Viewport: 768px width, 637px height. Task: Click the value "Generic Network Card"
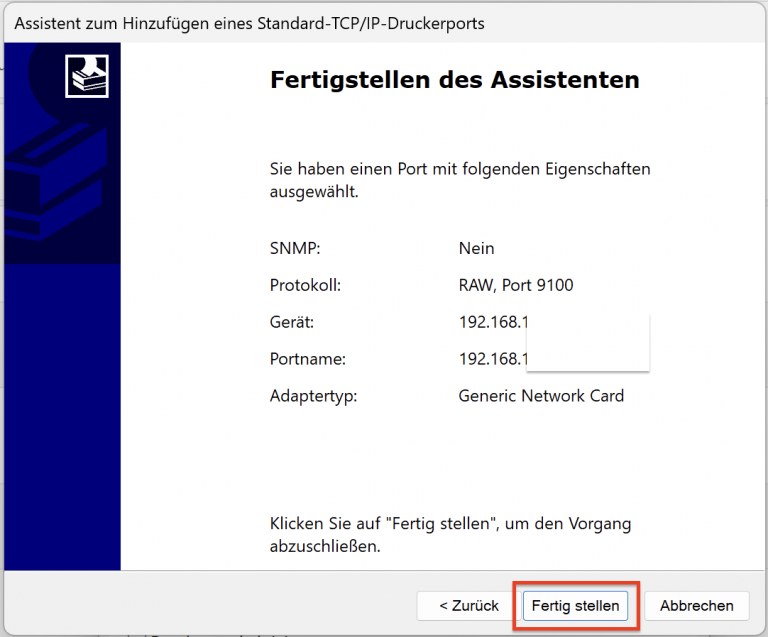pos(540,396)
